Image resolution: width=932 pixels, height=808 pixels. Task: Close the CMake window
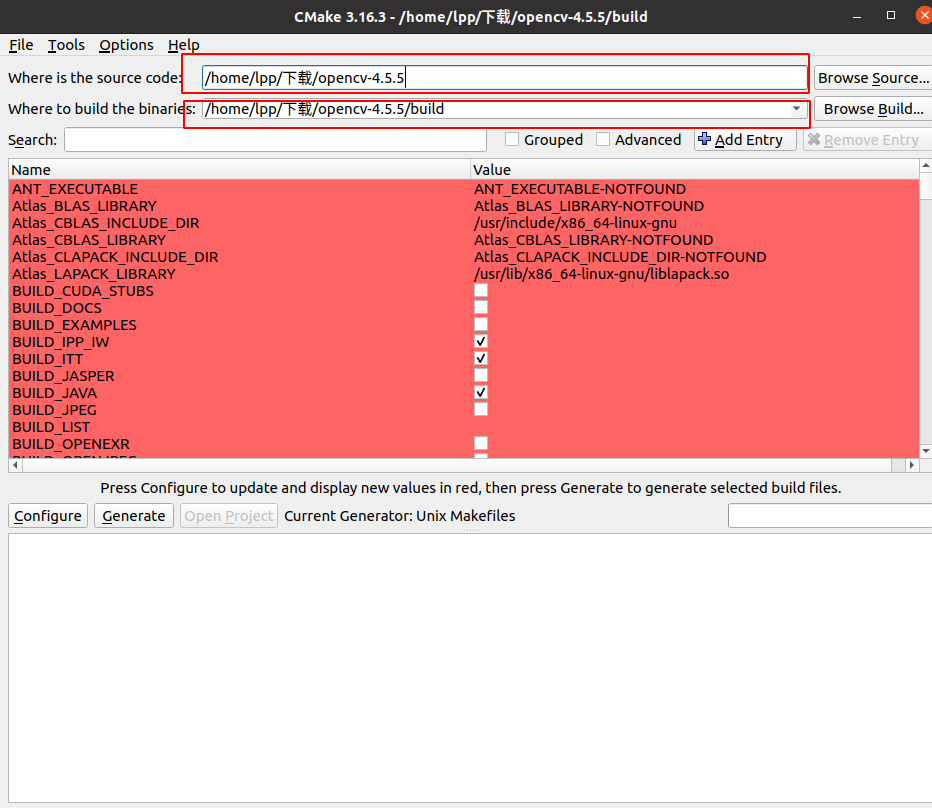click(924, 15)
